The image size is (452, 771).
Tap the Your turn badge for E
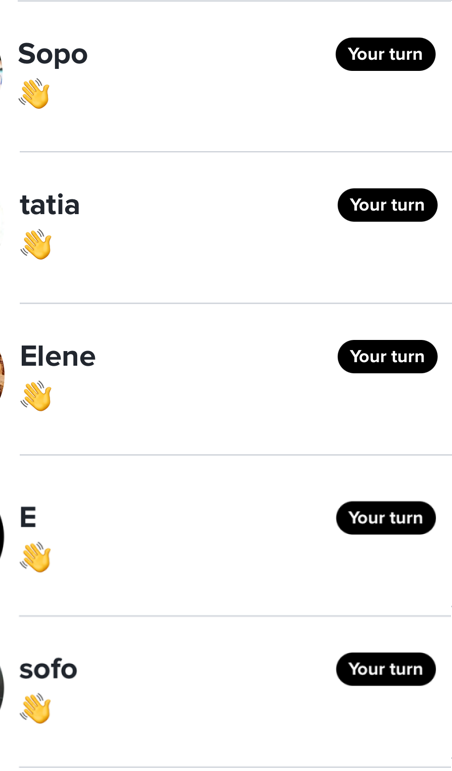pos(386,518)
